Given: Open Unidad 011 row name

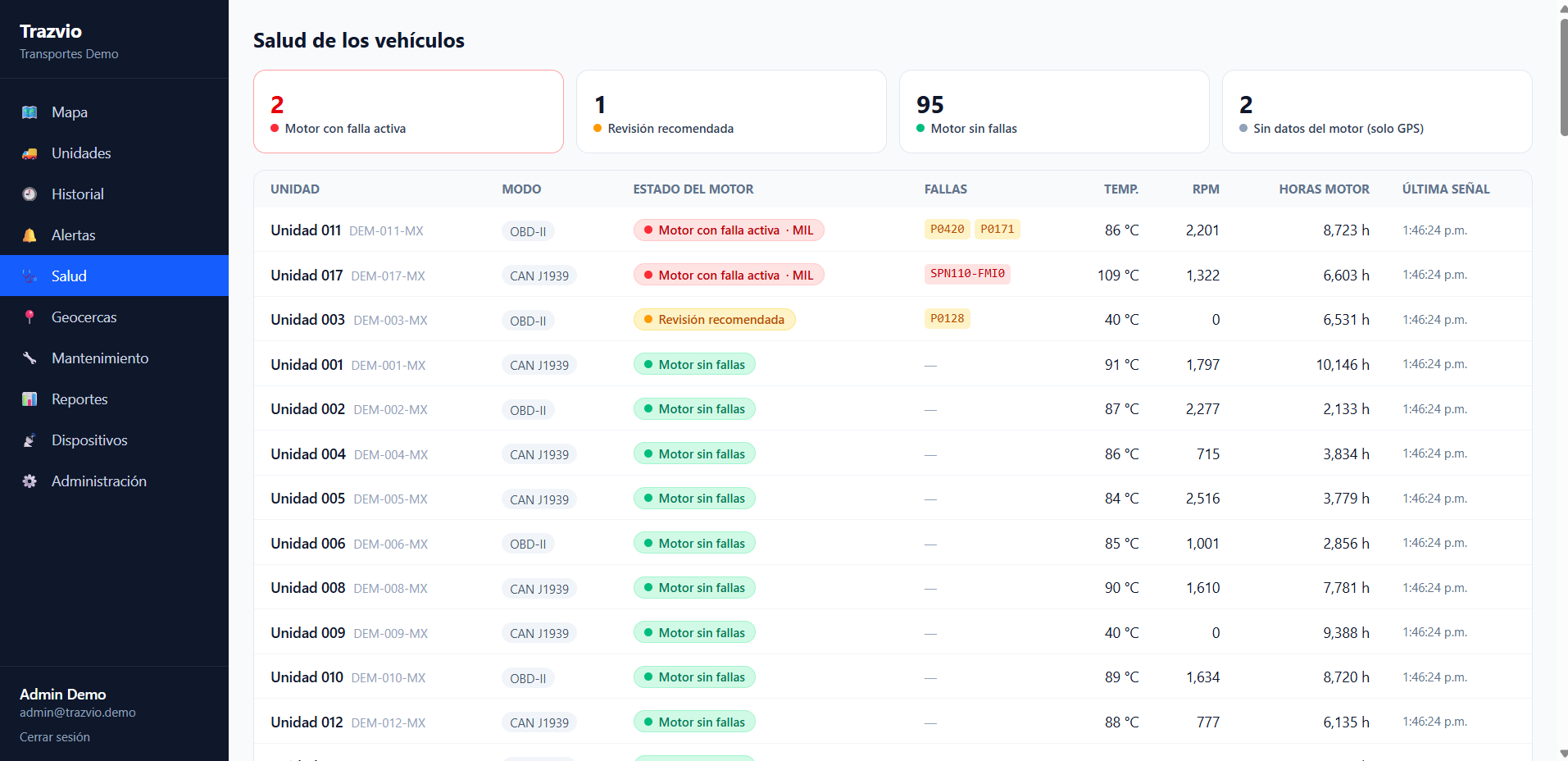Looking at the screenshot, I should pyautogui.click(x=306, y=230).
